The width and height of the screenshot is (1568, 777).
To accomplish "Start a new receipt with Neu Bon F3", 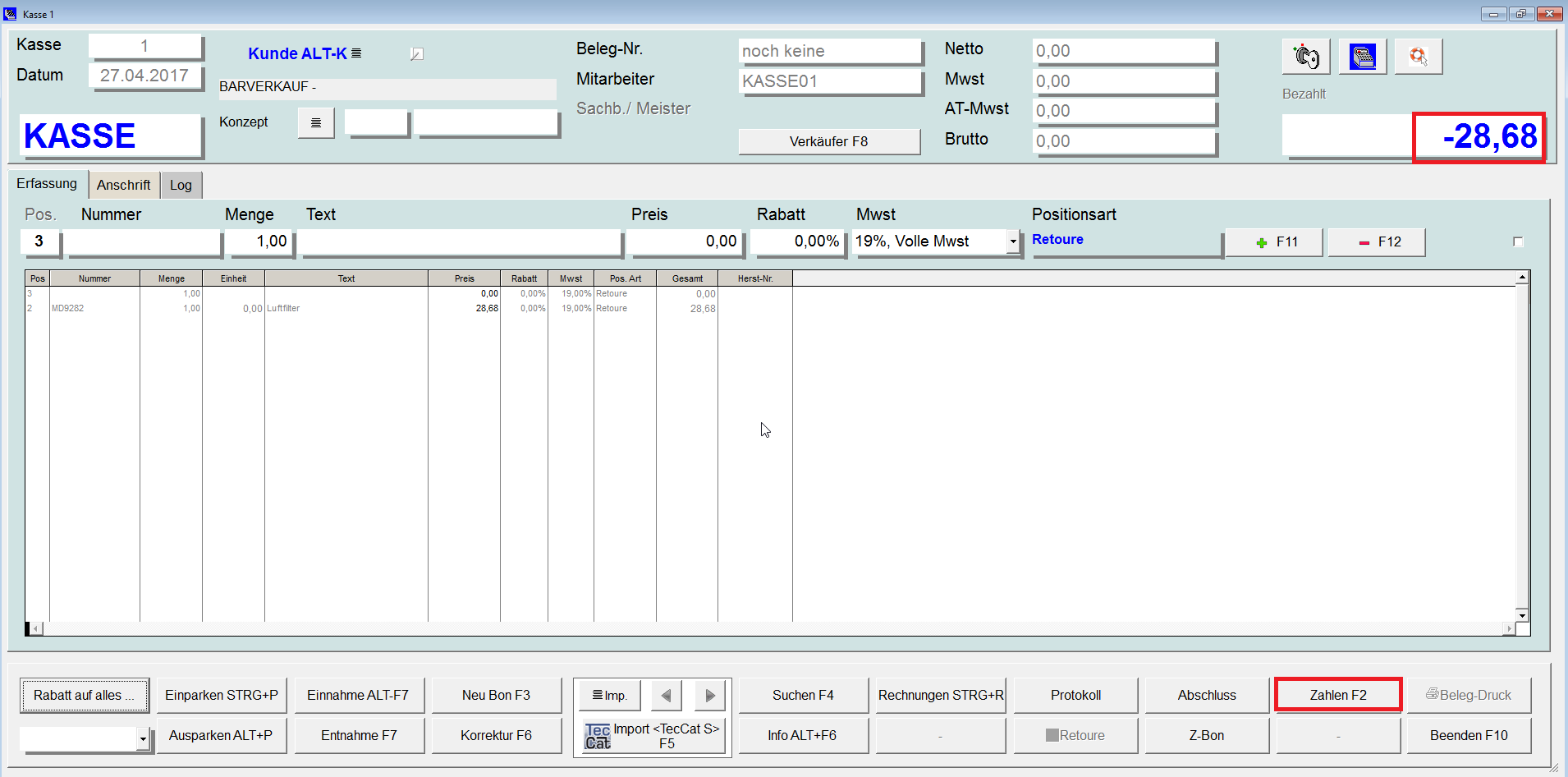I will coord(496,696).
